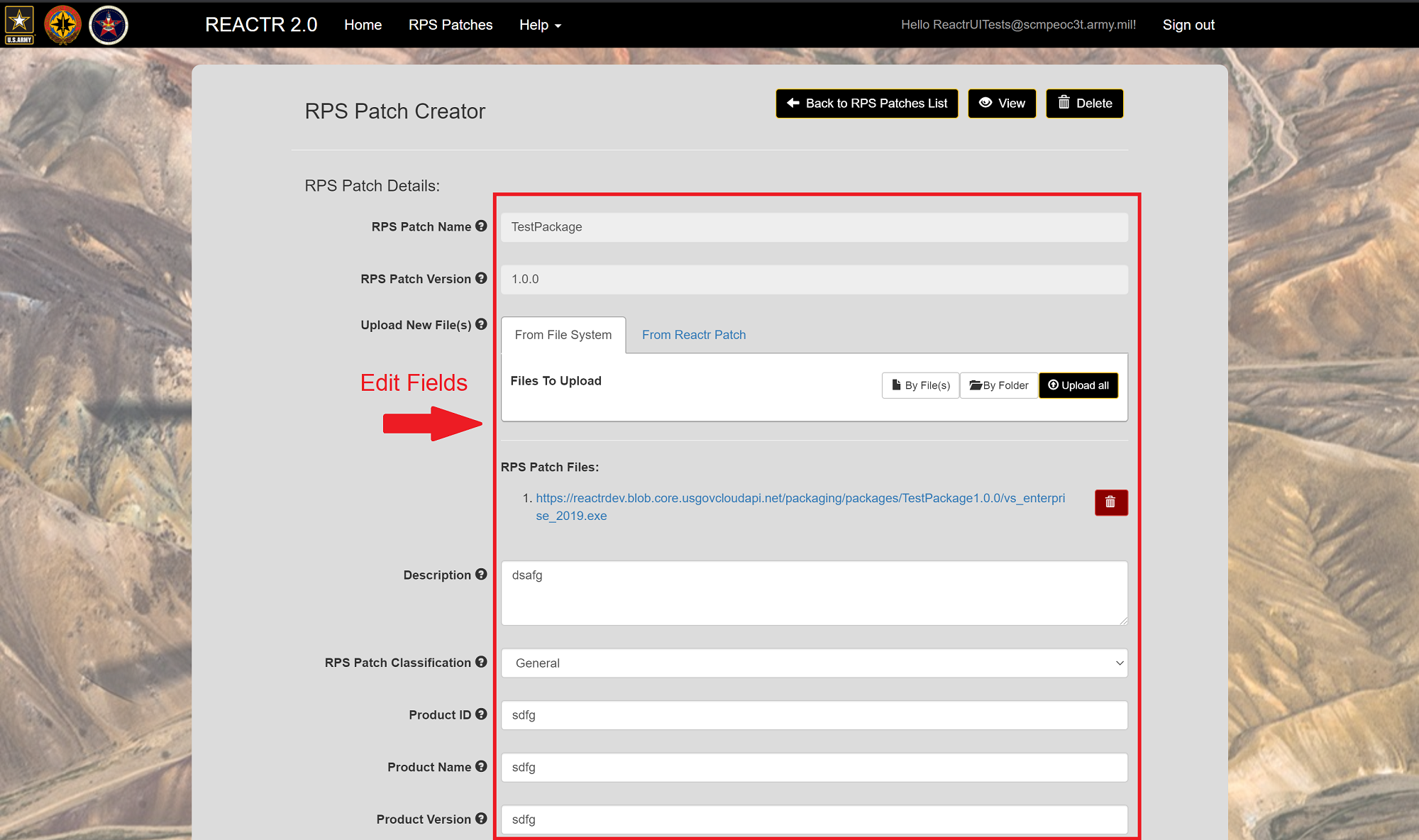Image resolution: width=1419 pixels, height=840 pixels.
Task: Click the Upload all icon button
Action: (x=1078, y=385)
